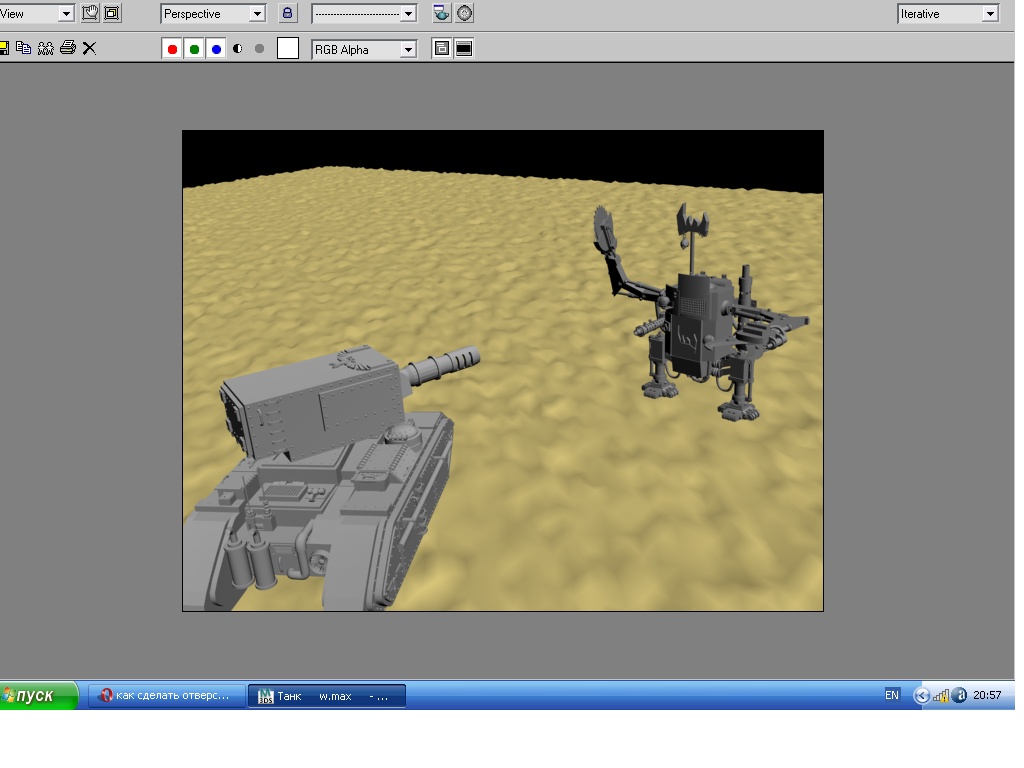Click the Clear (X) icon
This screenshot has width=1024, height=768.
pos(89,48)
